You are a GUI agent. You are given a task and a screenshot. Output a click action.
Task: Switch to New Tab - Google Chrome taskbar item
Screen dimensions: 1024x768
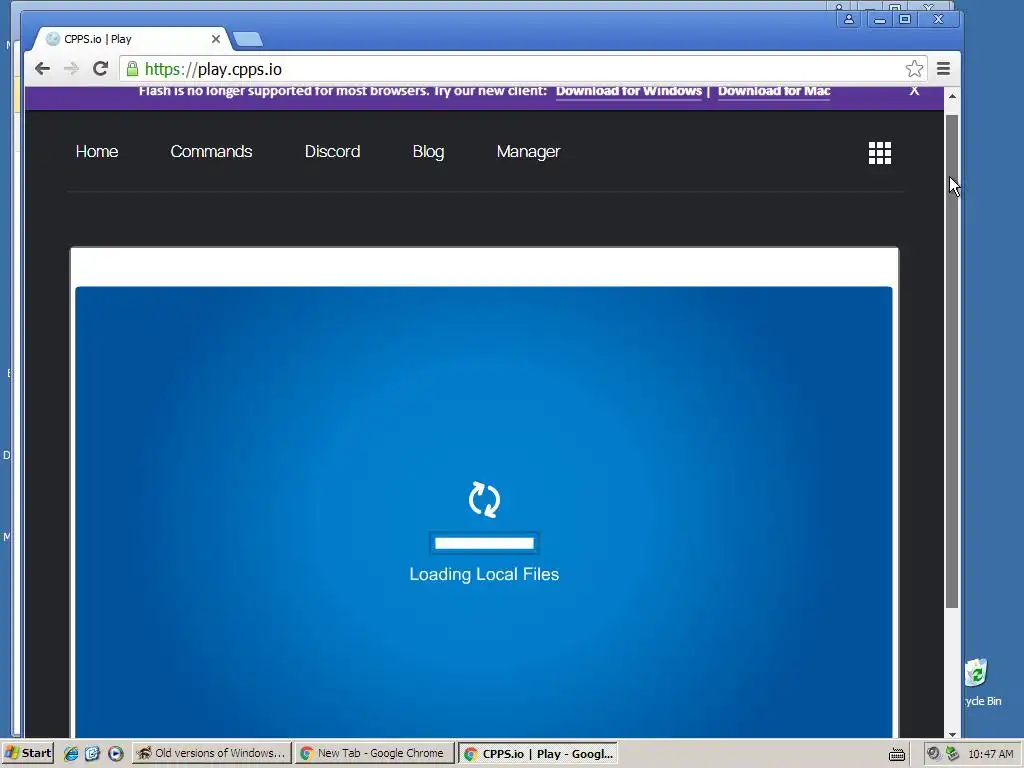click(374, 753)
